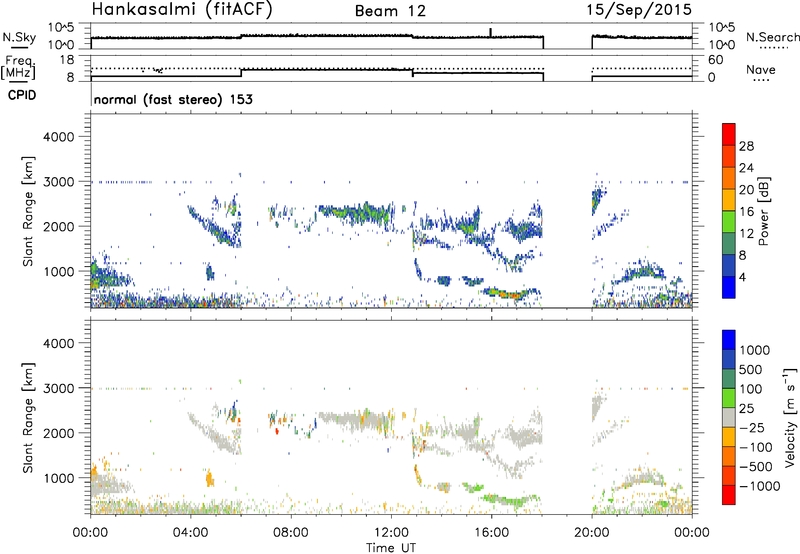Click the Hankasalmi (fitACF) title
The height and width of the screenshot is (554, 800).
(x=182, y=10)
